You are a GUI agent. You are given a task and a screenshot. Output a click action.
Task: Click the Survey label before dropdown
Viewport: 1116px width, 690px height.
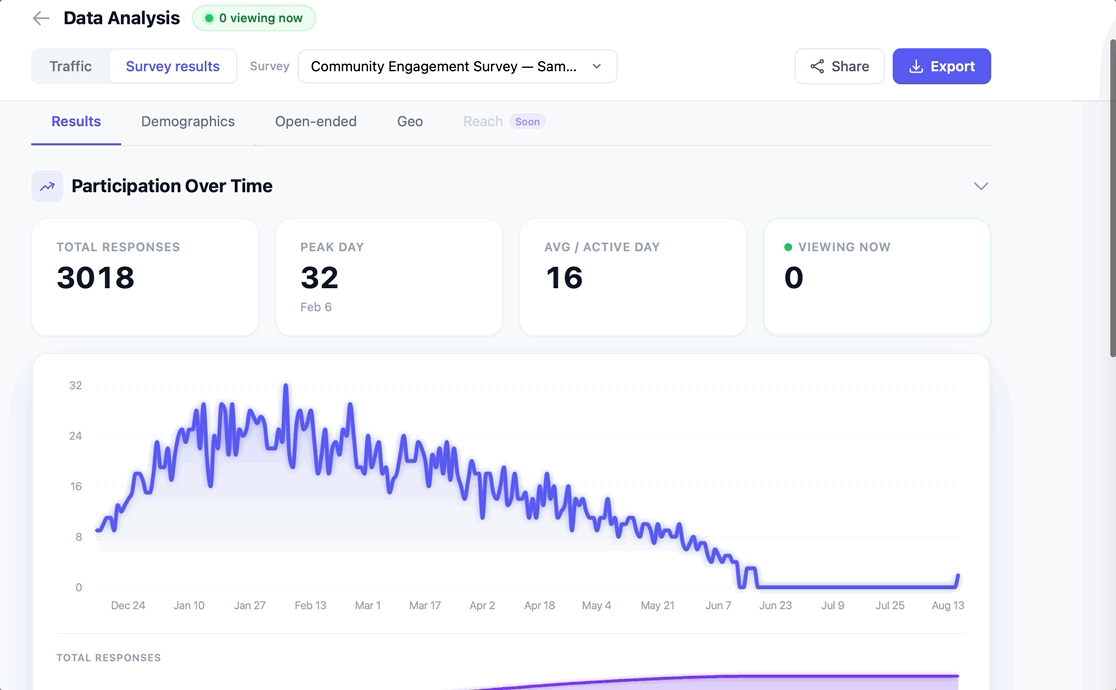pos(270,66)
